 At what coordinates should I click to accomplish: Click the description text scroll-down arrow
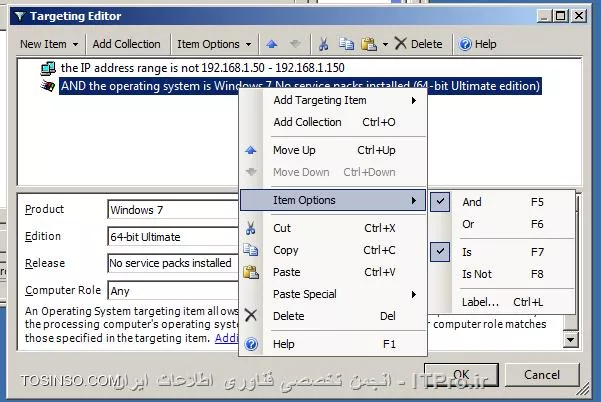(x=571, y=340)
